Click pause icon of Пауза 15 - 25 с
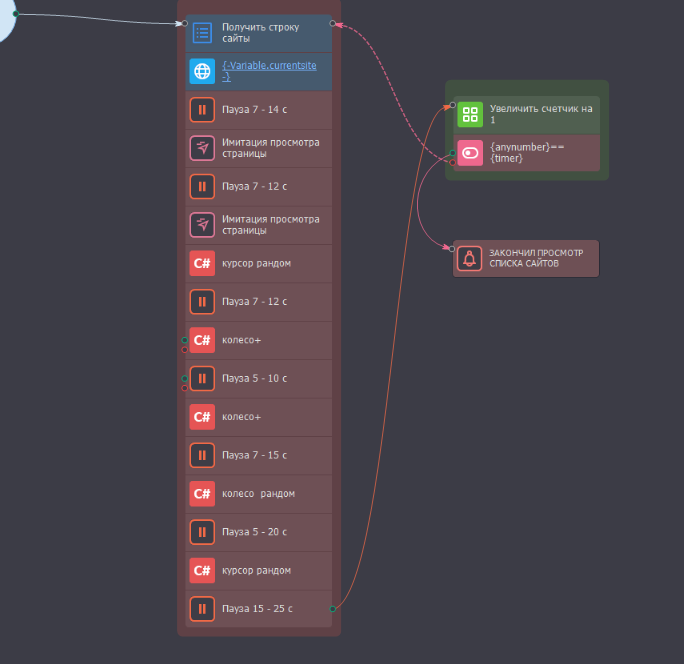 pos(202,609)
